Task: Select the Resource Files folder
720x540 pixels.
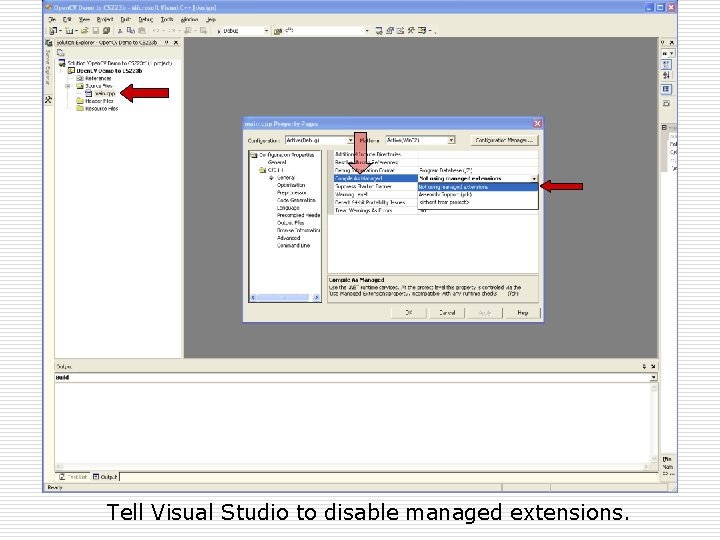Action: click(x=97, y=109)
